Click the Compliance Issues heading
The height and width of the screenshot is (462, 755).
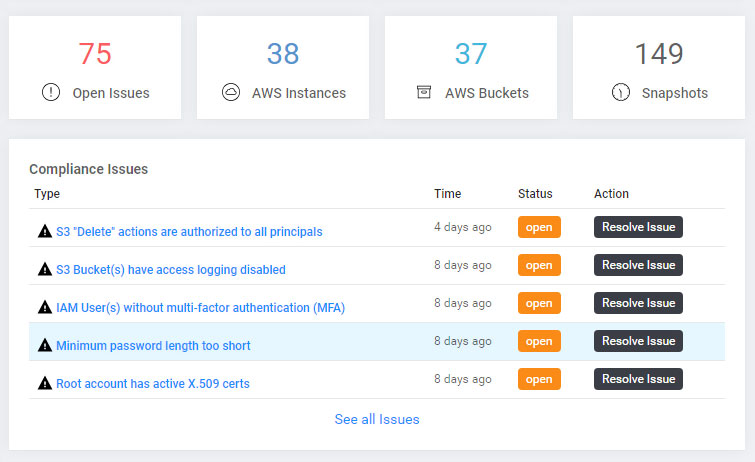pyautogui.click(x=89, y=169)
